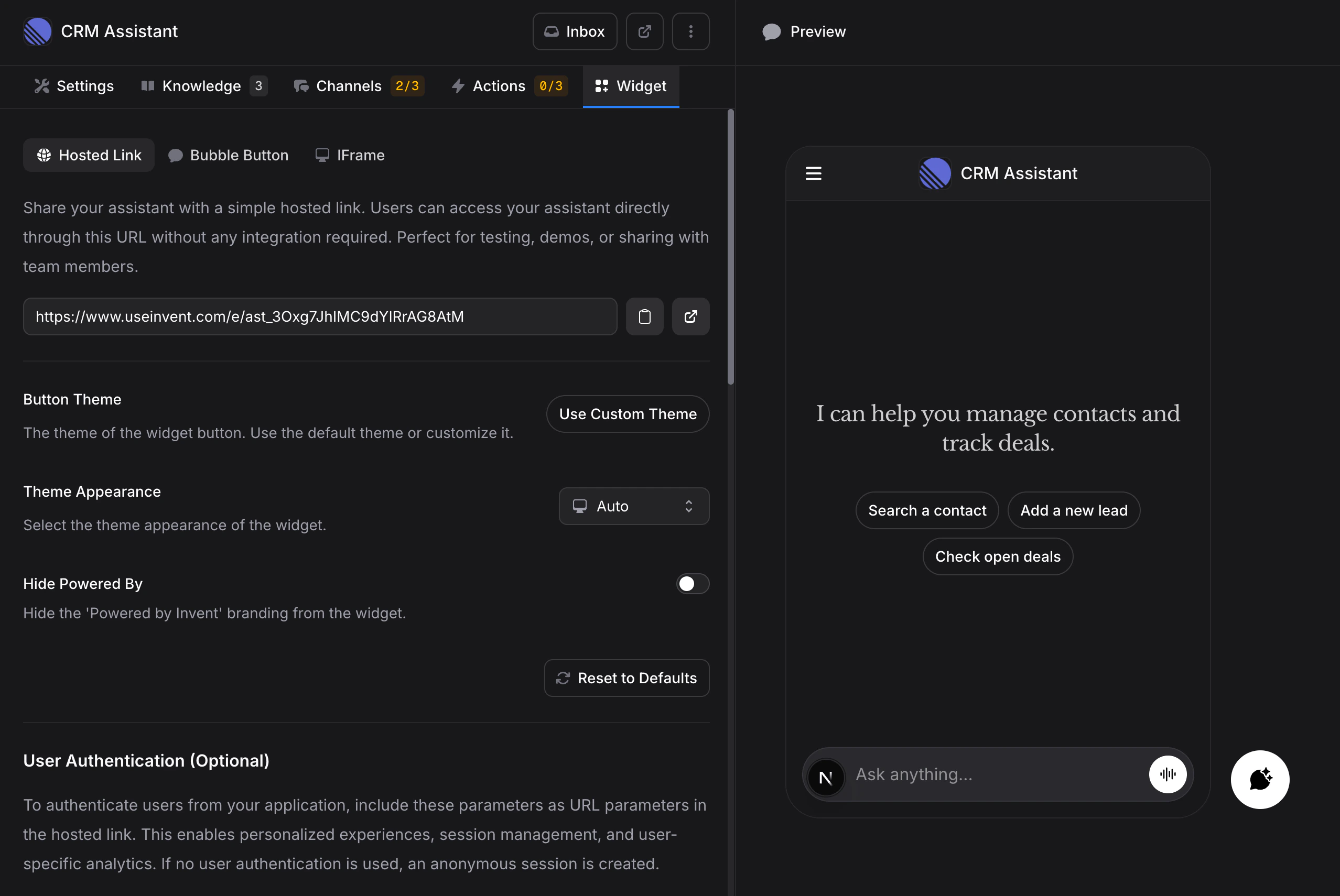Switch to the Bubble Button tab
The height and width of the screenshot is (896, 1340).
click(228, 155)
